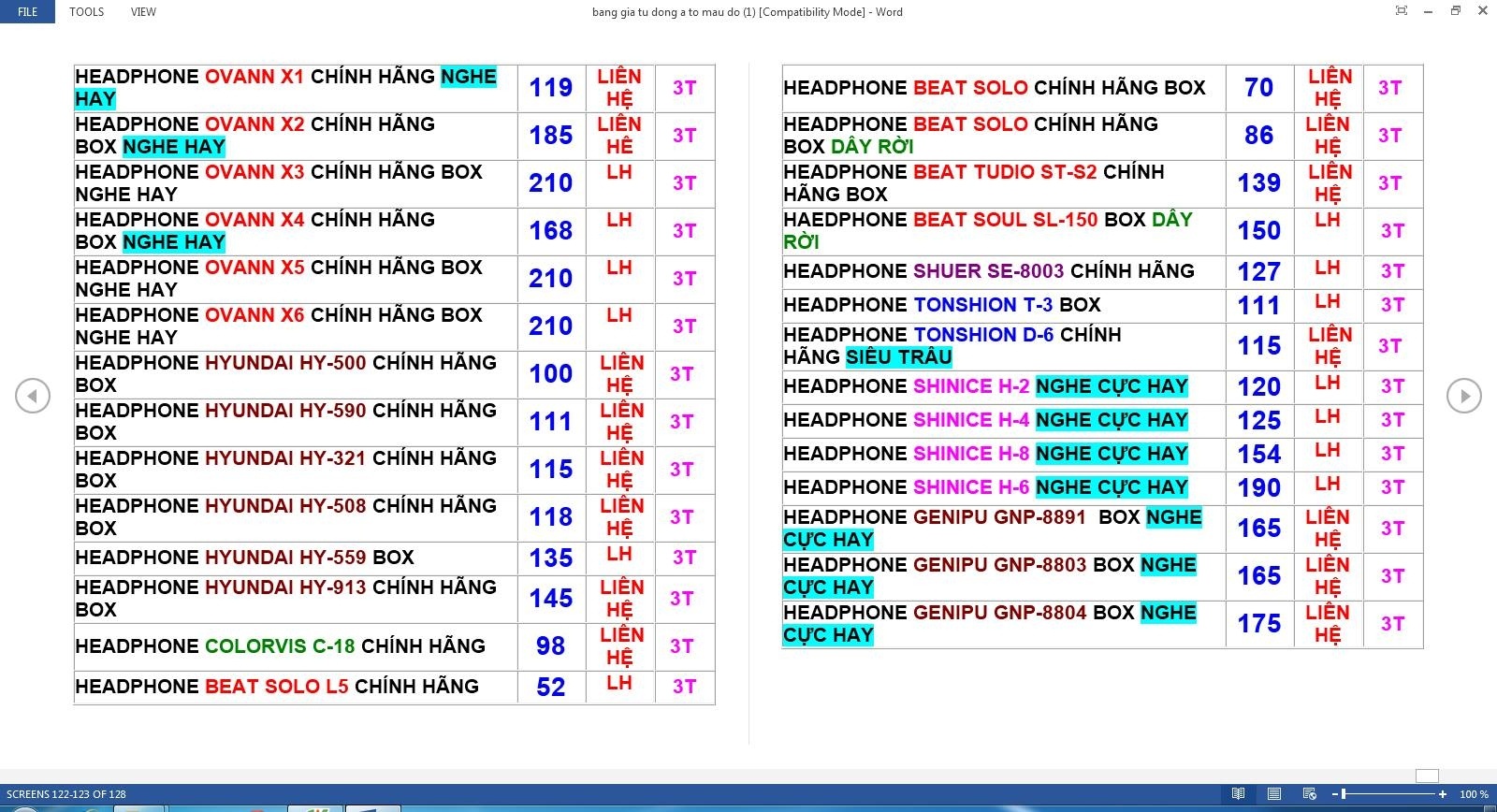Select the price 119 cell

(x=551, y=88)
